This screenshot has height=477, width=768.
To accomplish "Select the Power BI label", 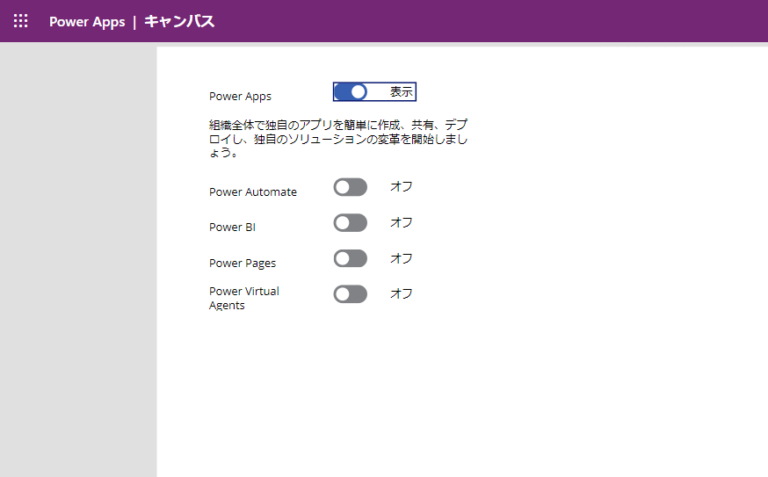I will coord(232,227).
